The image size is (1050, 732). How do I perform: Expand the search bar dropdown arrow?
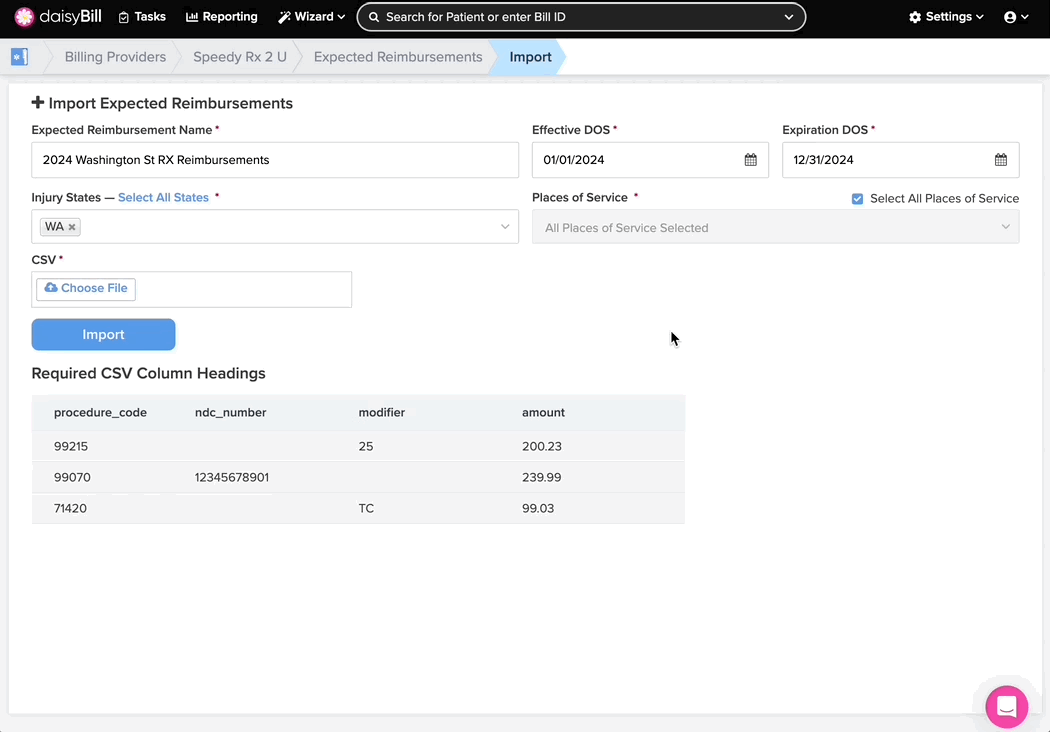[x=789, y=17]
